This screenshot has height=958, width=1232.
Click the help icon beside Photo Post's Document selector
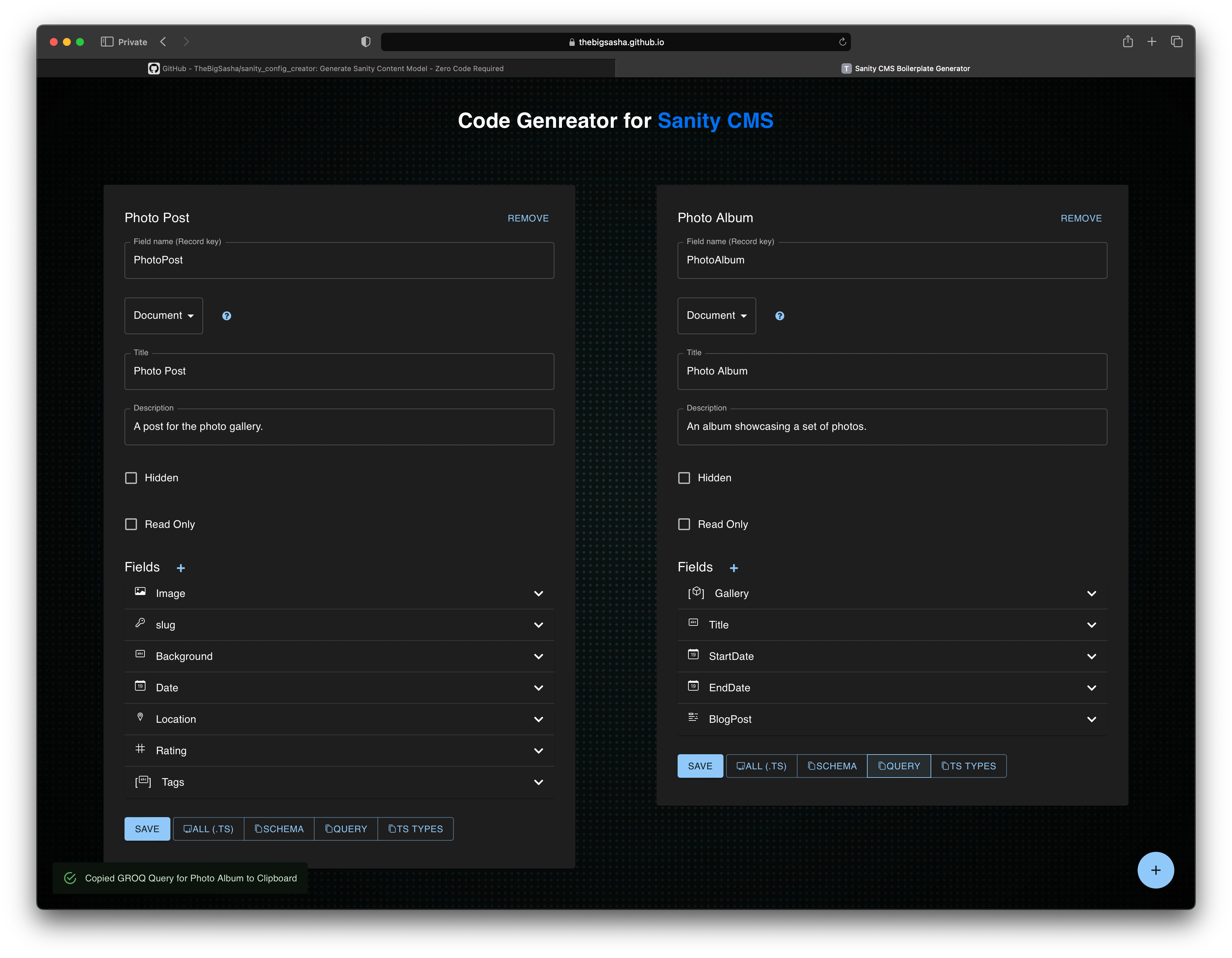(x=227, y=316)
